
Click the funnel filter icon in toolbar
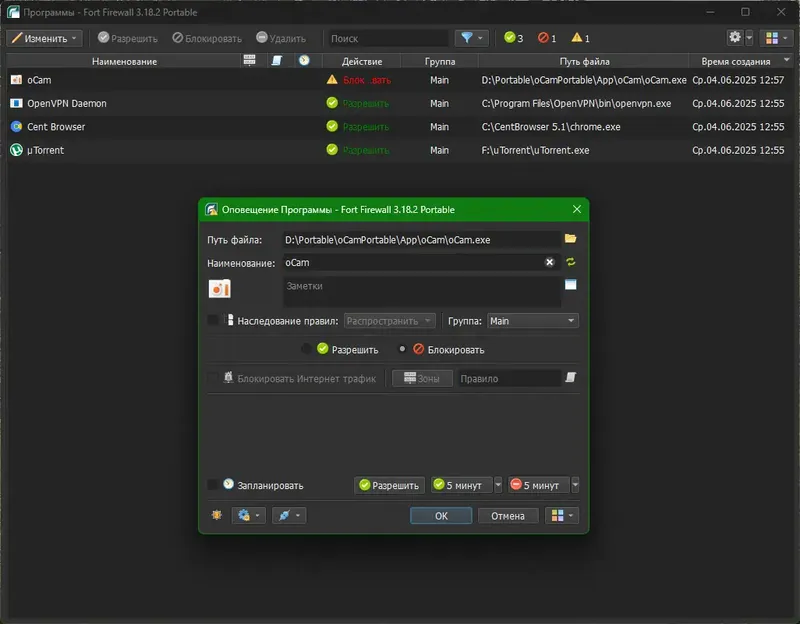click(466, 38)
